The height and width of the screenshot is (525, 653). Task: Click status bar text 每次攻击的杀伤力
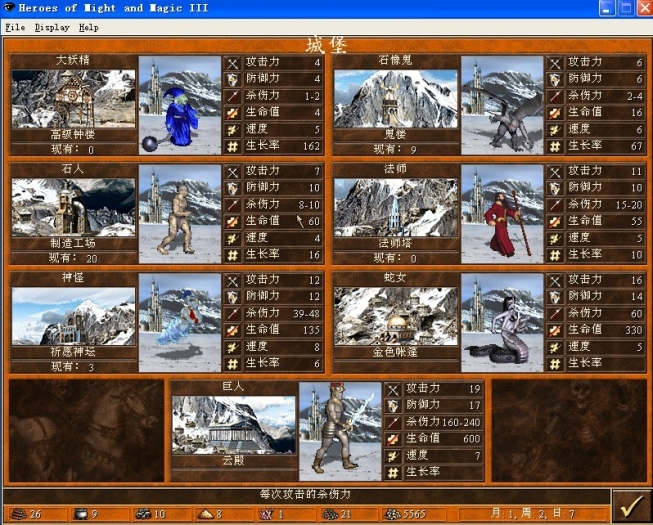coord(305,495)
